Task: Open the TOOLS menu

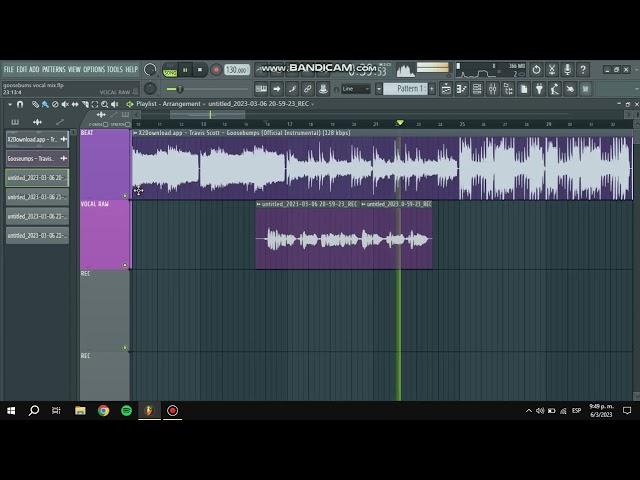Action: coord(115,69)
